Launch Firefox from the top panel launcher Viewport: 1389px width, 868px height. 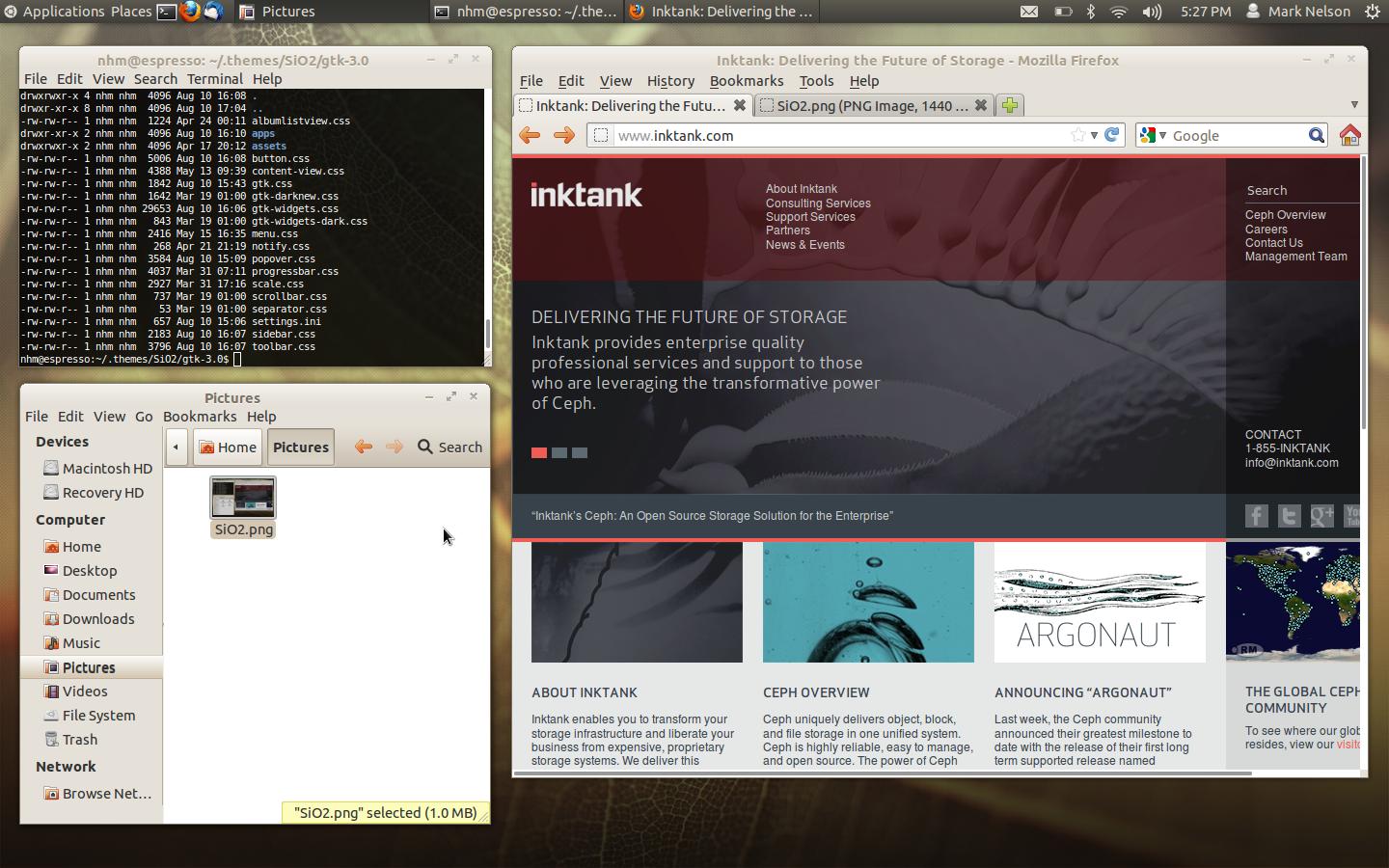(x=190, y=12)
